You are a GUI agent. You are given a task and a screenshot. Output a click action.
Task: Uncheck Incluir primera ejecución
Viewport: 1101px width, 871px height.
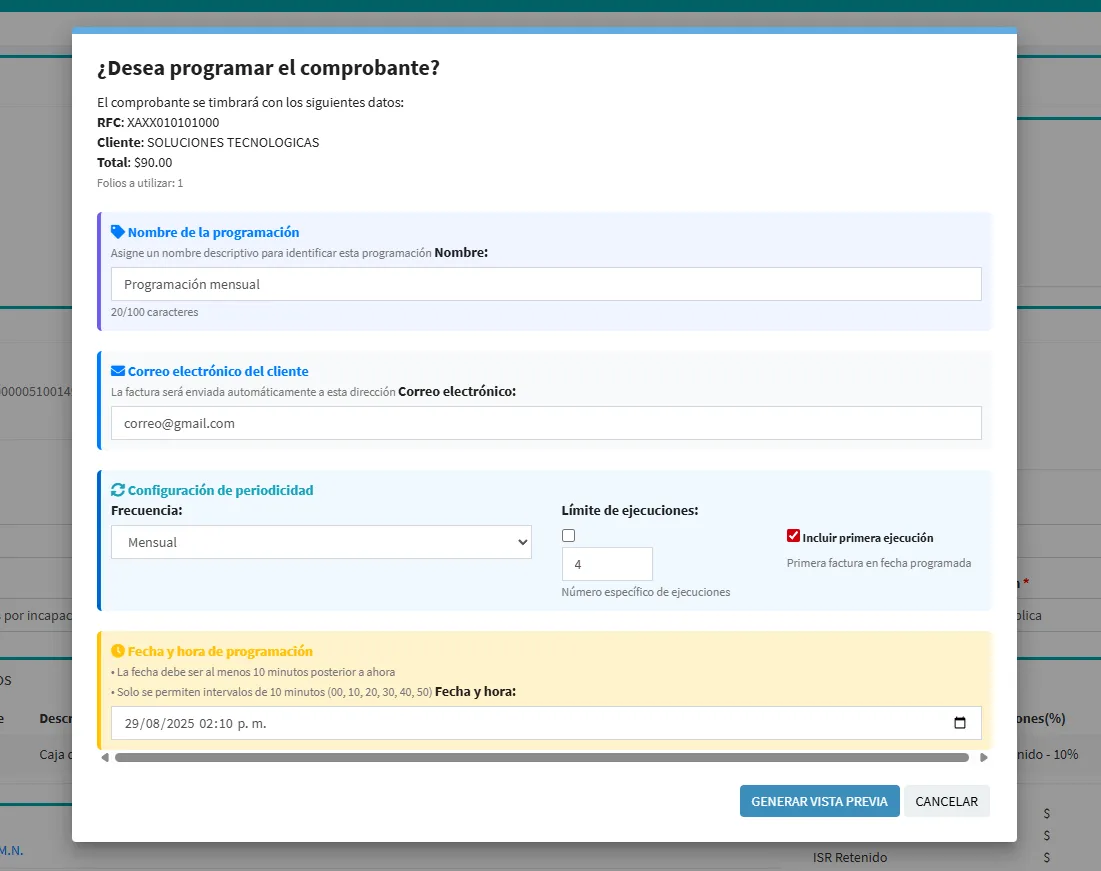click(793, 536)
